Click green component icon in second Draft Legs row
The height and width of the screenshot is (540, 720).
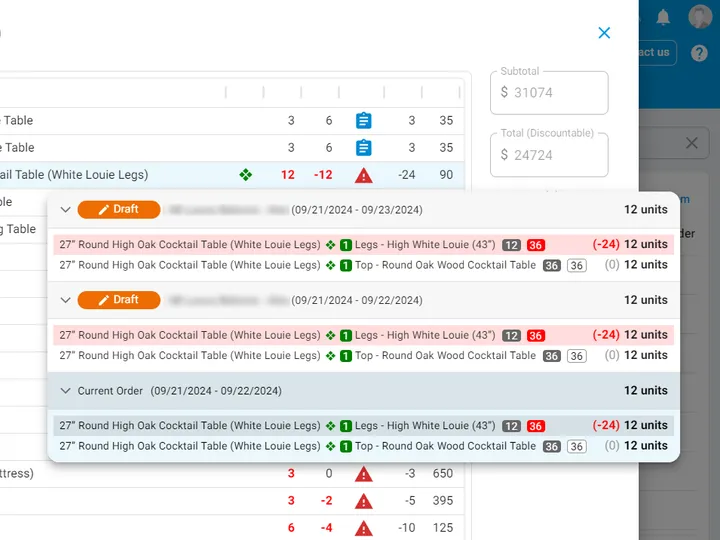click(x=330, y=335)
